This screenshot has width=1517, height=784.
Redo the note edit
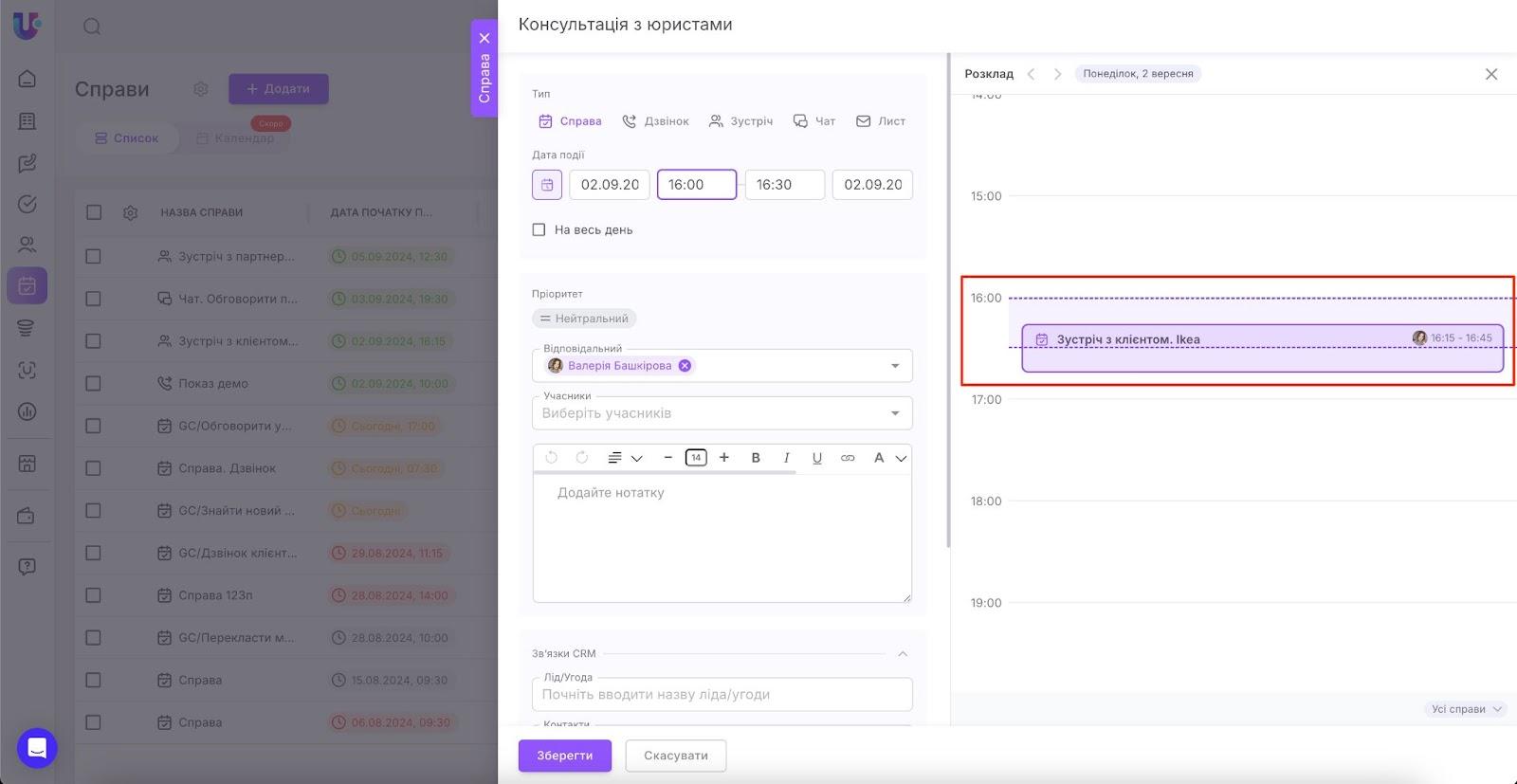(582, 458)
